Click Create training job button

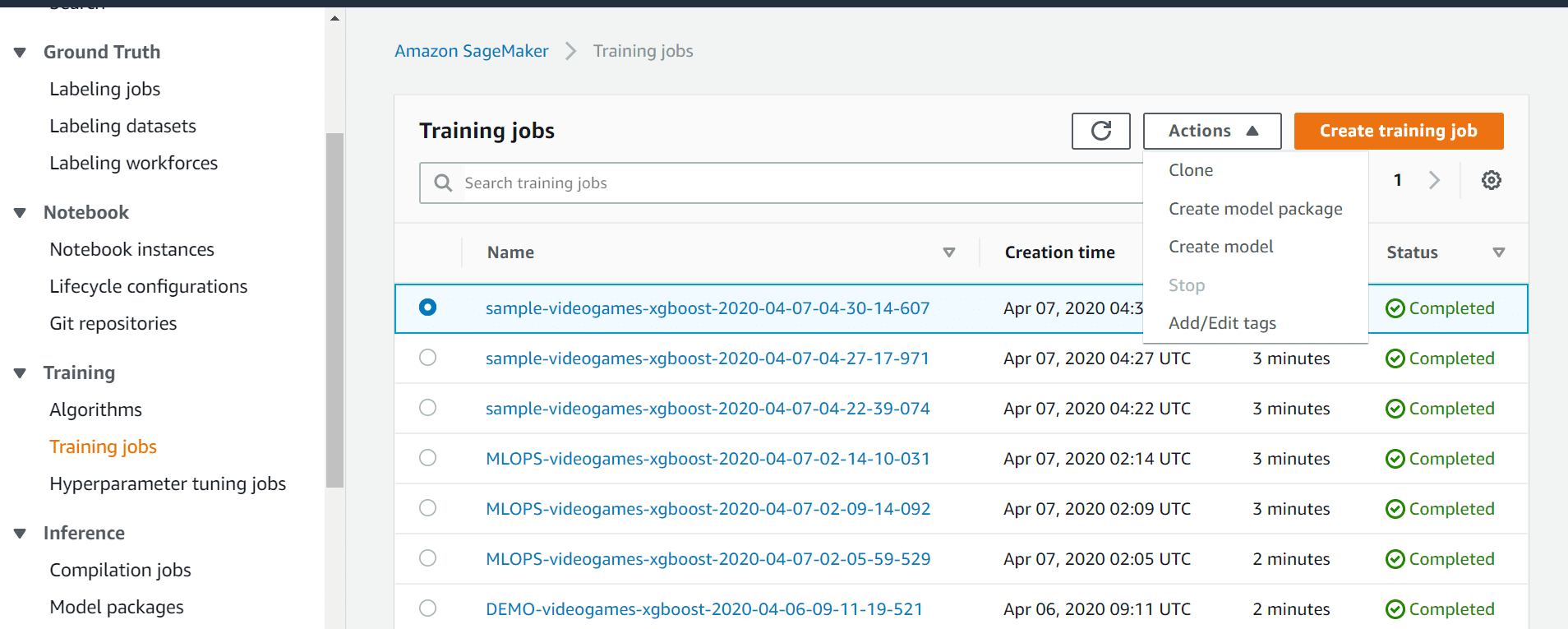click(1399, 131)
